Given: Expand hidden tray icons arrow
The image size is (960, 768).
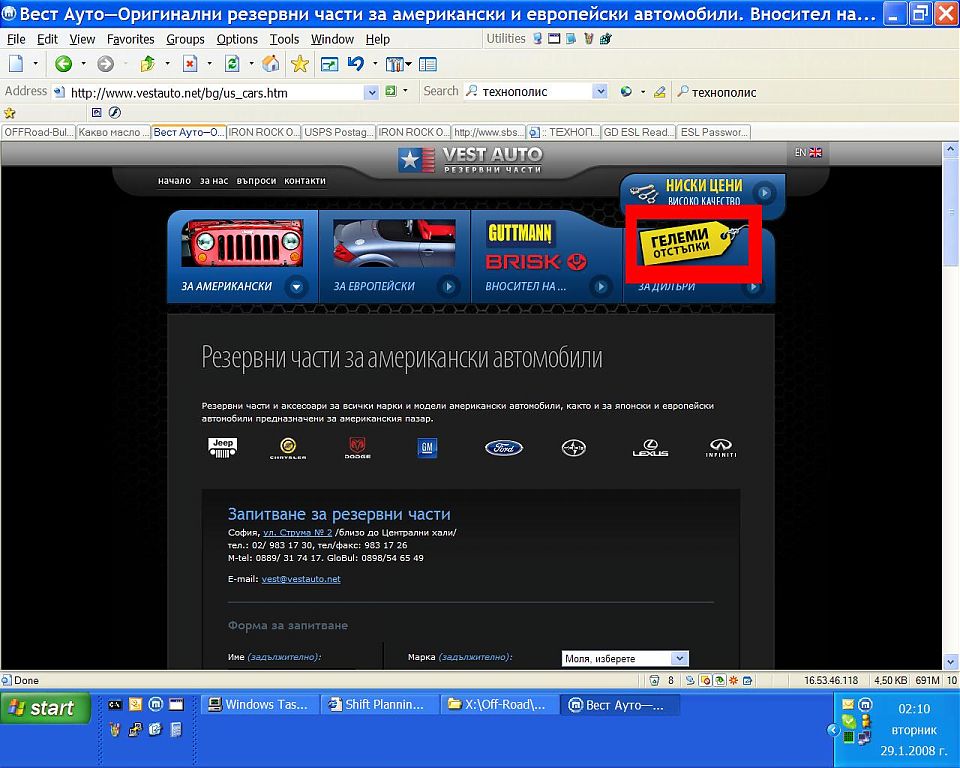Looking at the screenshot, I should 832,729.
